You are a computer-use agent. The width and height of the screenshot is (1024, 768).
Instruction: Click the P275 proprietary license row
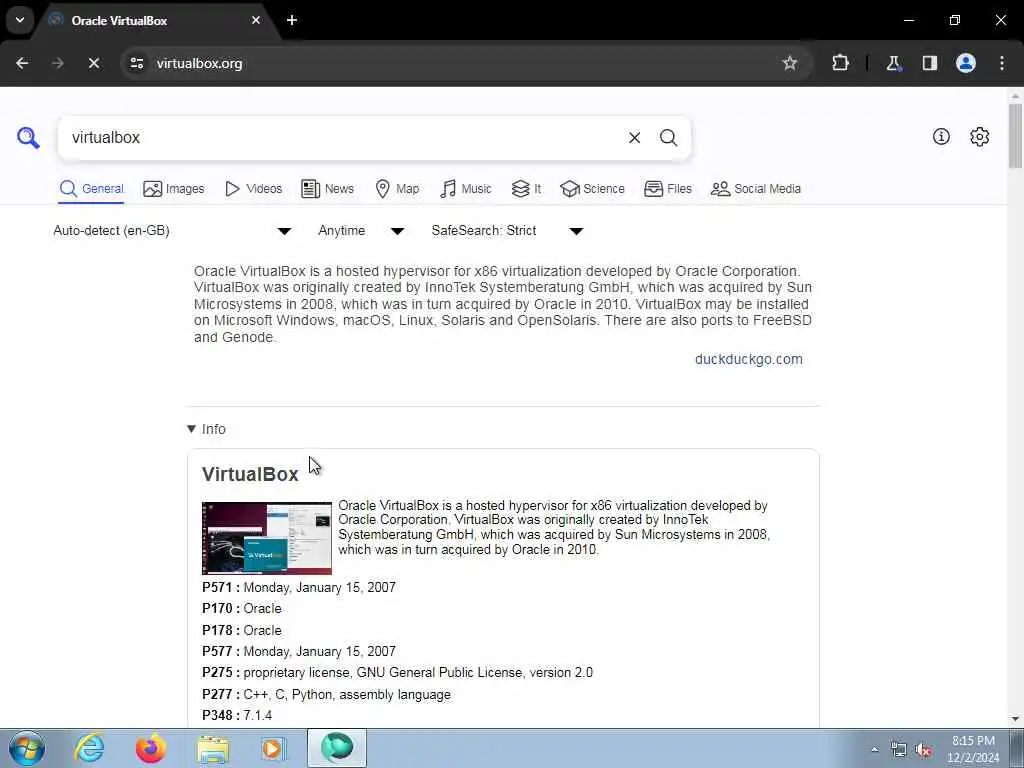[397, 673]
